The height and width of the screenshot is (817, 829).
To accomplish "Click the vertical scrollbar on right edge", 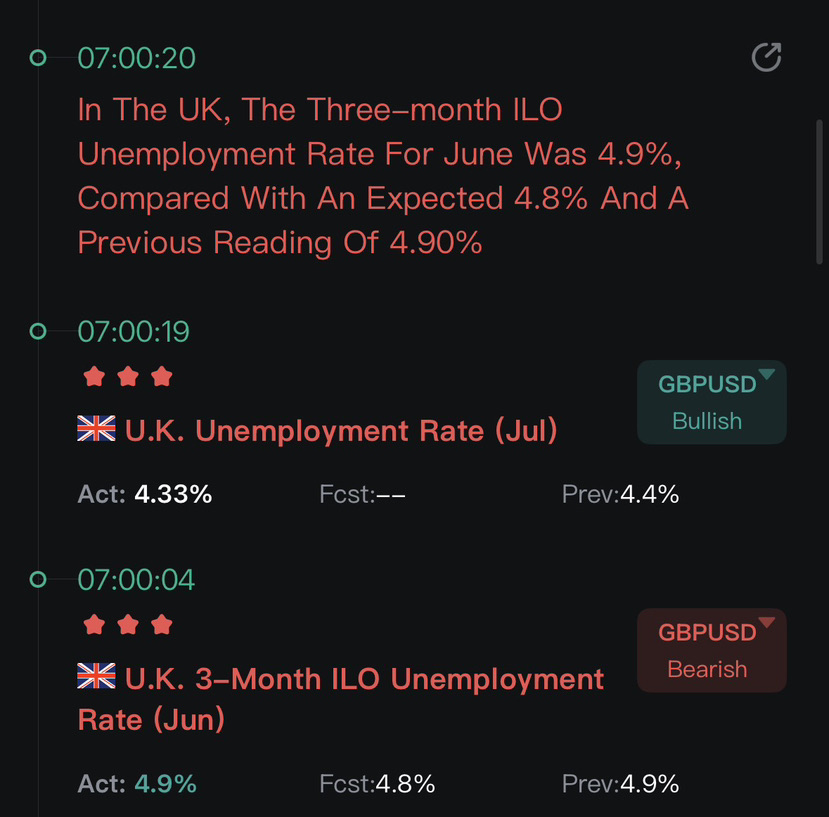I will point(819,192).
